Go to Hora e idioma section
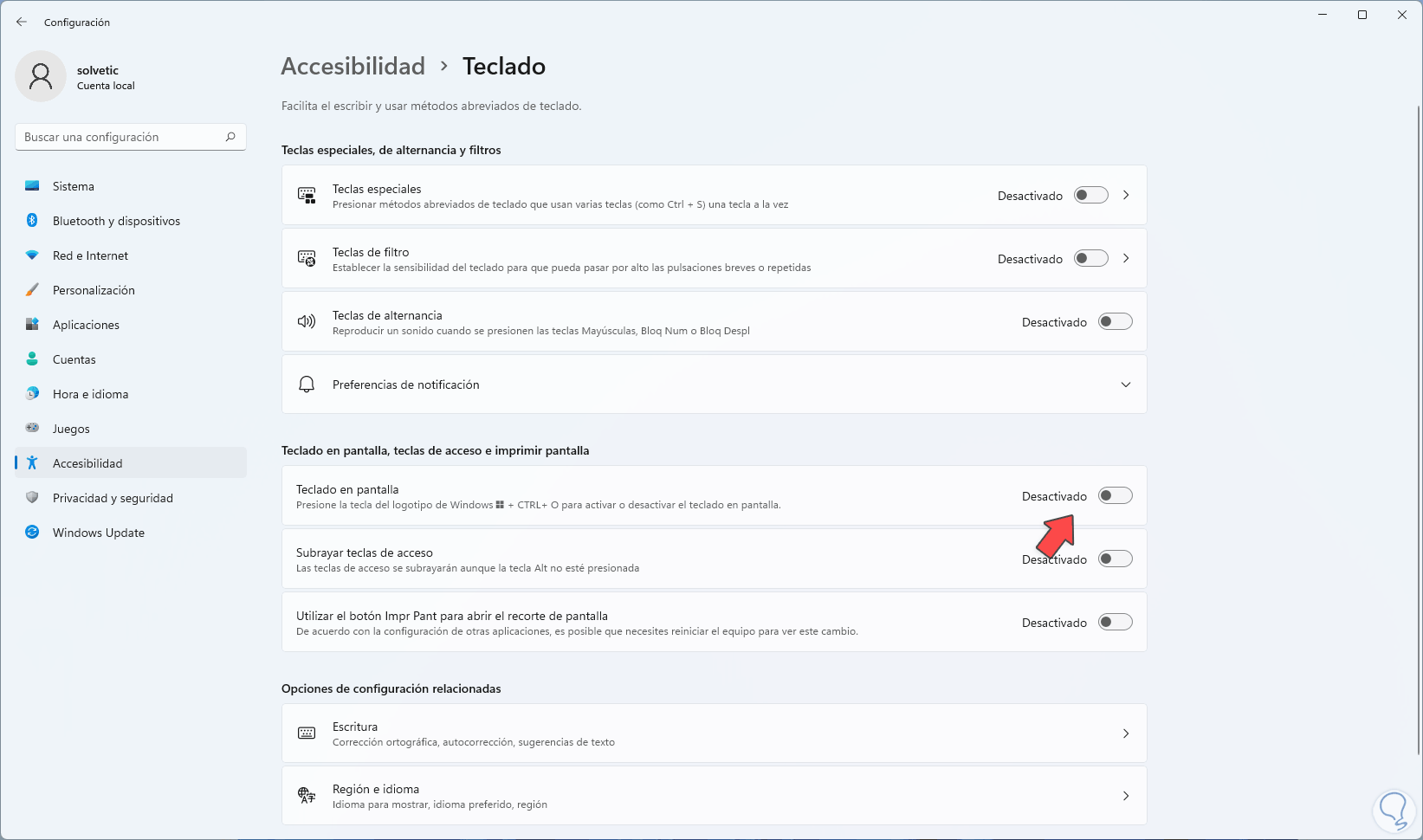This screenshot has height=840, width=1423. tap(90, 394)
